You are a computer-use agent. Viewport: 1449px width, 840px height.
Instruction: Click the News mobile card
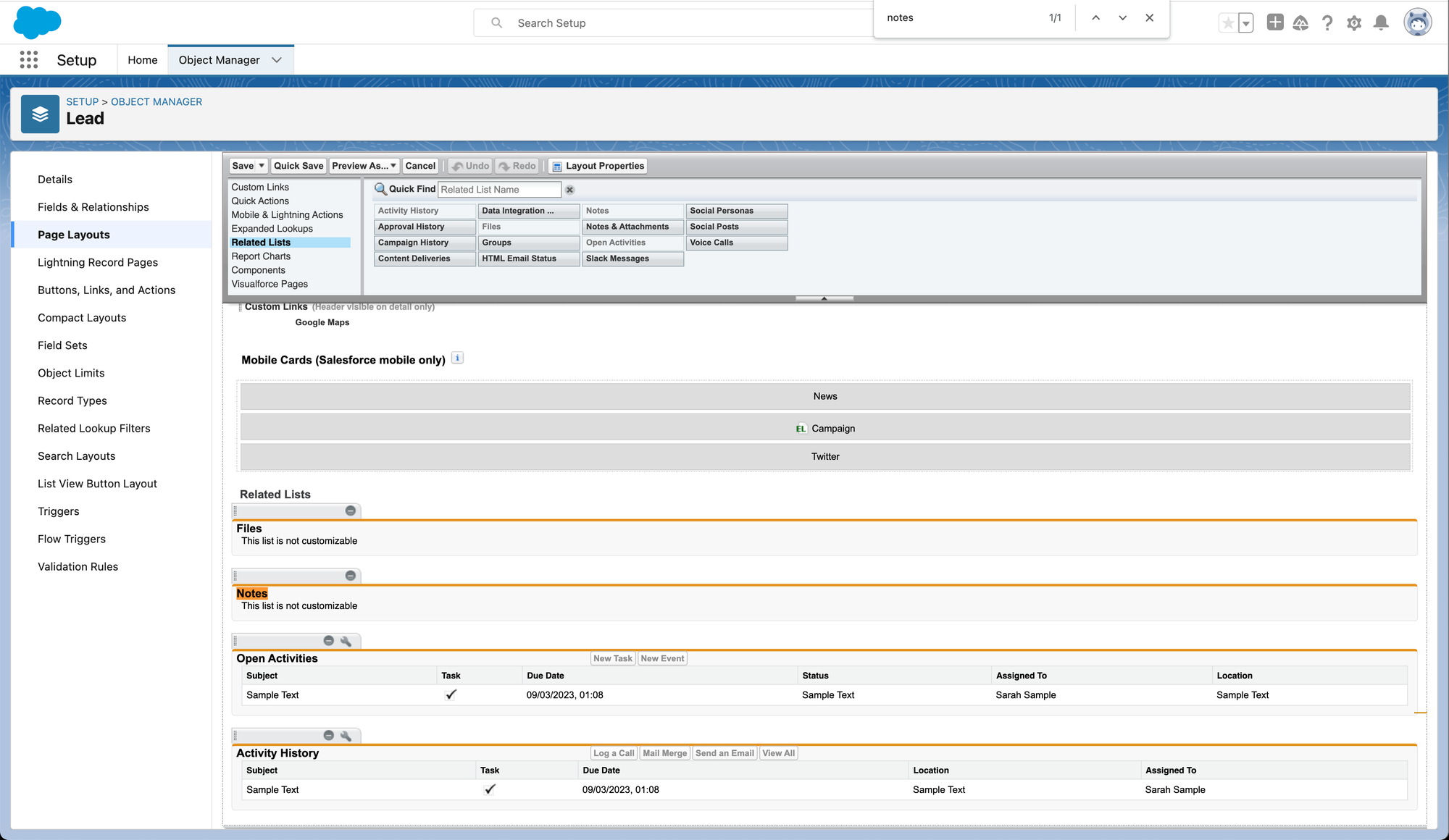tap(825, 396)
